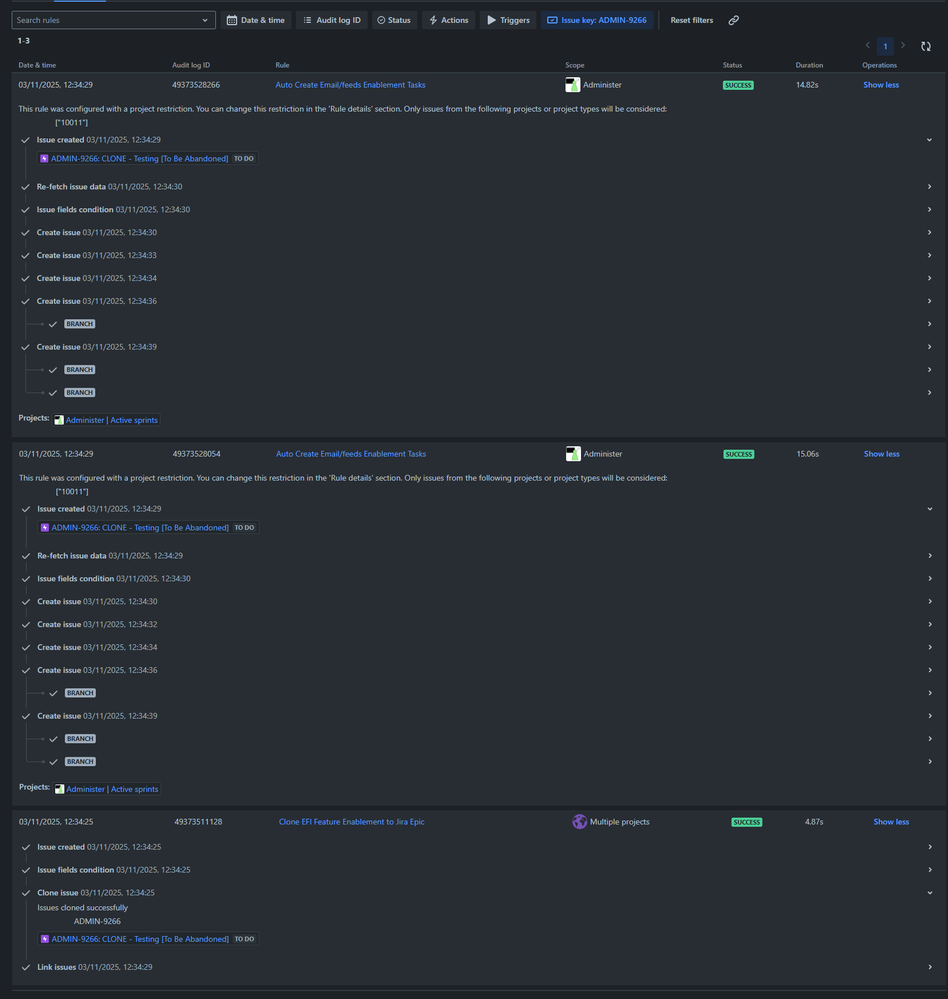Open the Status filter
Viewport: 948px width, 999px height.
394,19
